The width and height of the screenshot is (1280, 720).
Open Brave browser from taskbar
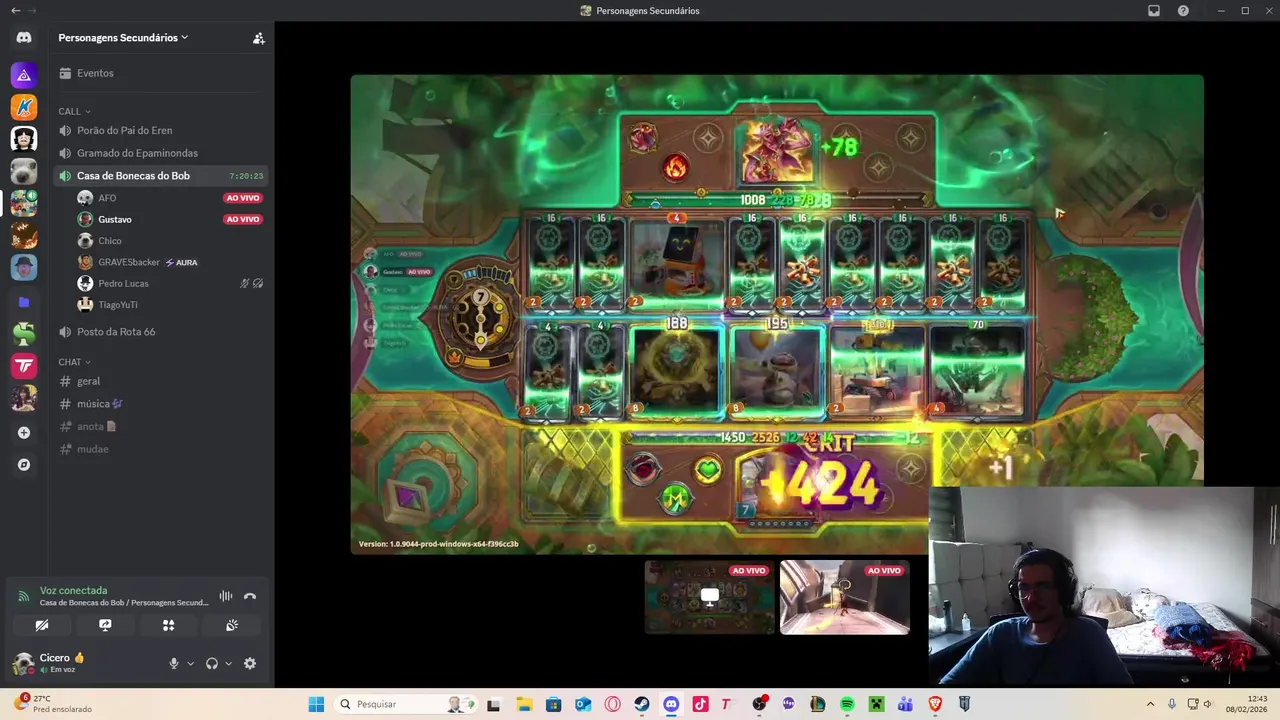tap(935, 704)
